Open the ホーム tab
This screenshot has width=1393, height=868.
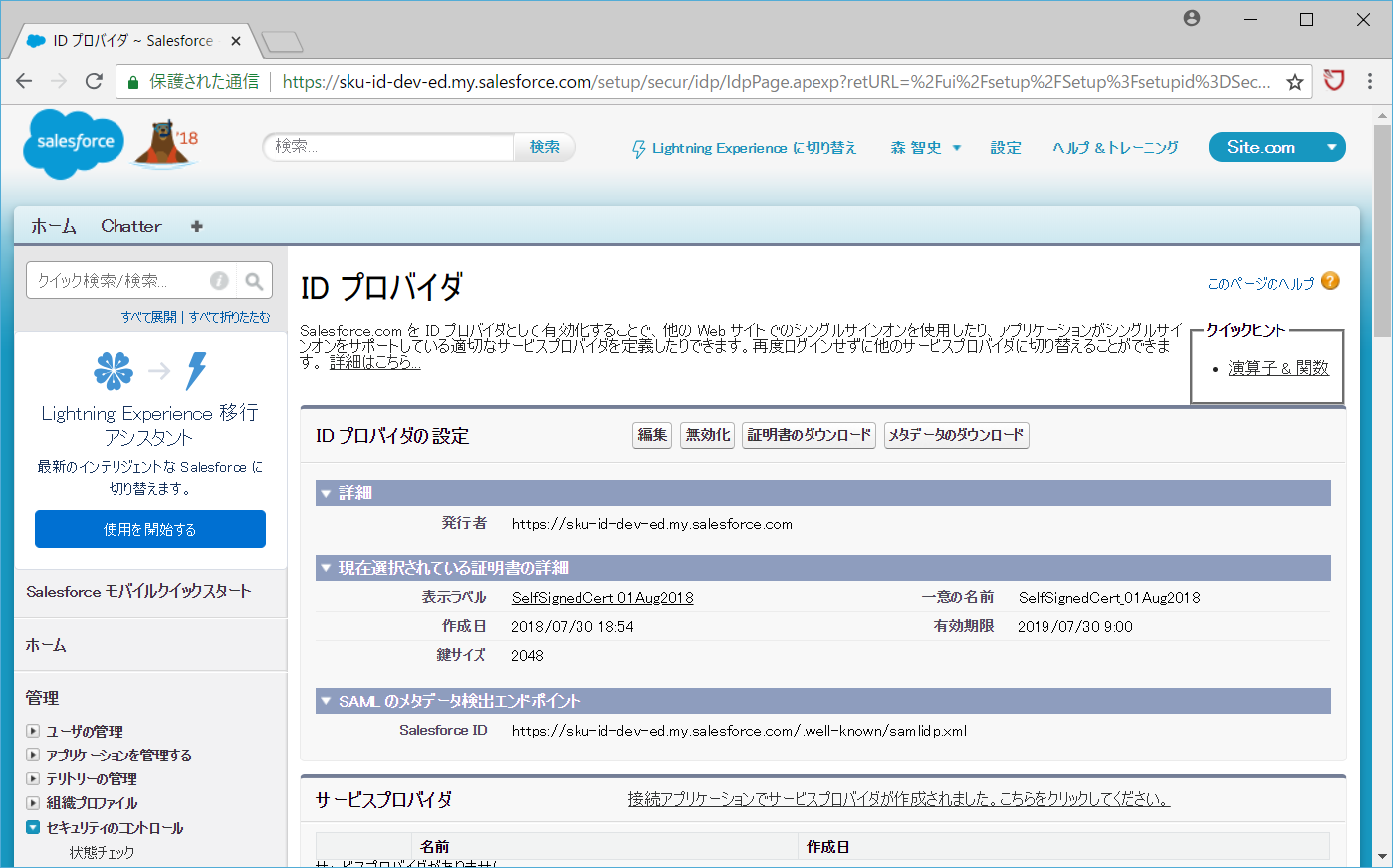(x=54, y=226)
